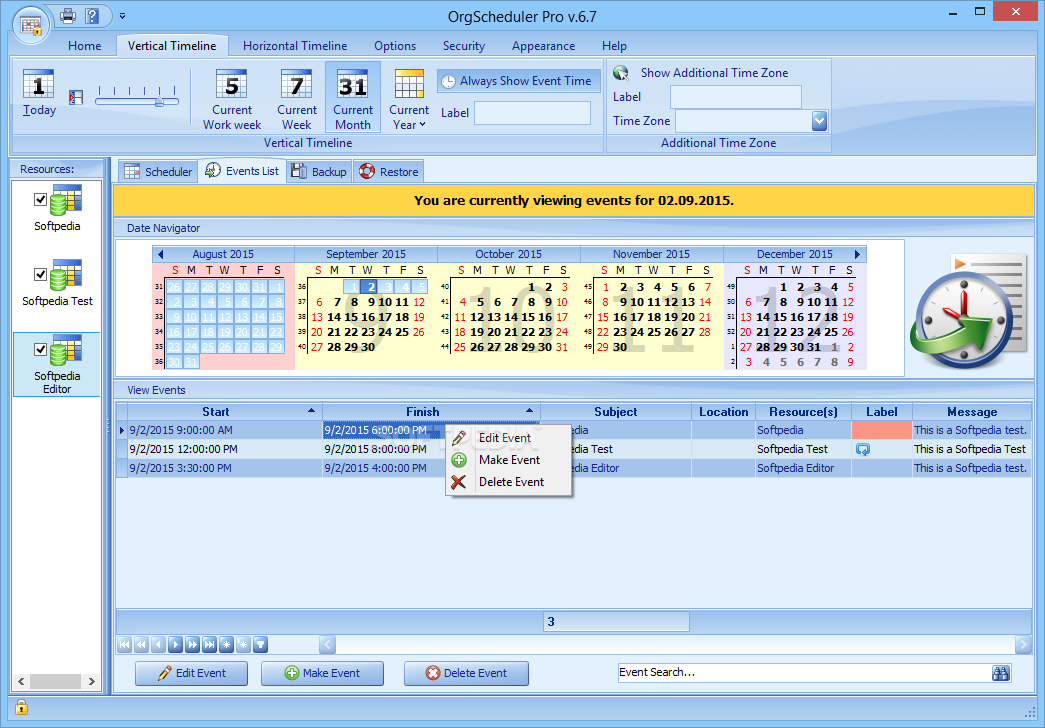Choose Delete Event from context menu
Viewport: 1045px width, 728px height.
(509, 482)
